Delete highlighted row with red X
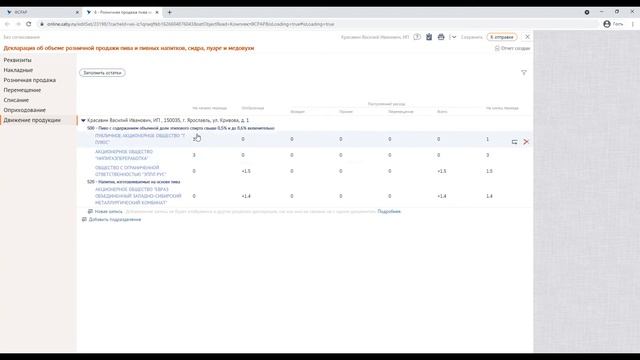640x360 pixels. [x=526, y=142]
